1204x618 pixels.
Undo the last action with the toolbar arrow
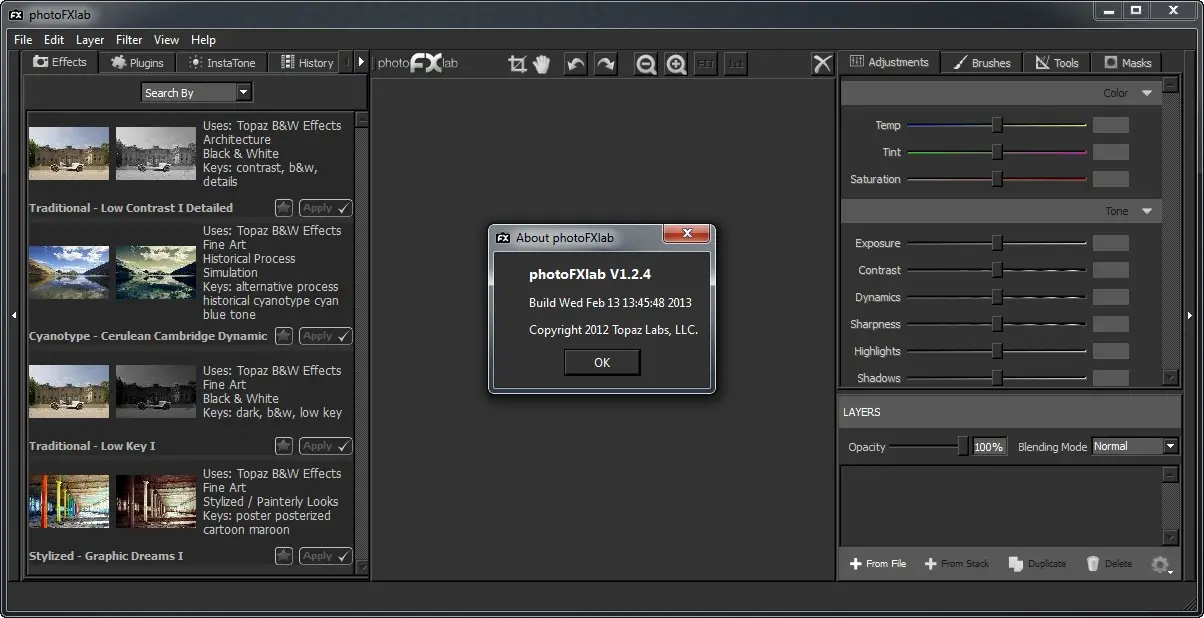(x=576, y=64)
